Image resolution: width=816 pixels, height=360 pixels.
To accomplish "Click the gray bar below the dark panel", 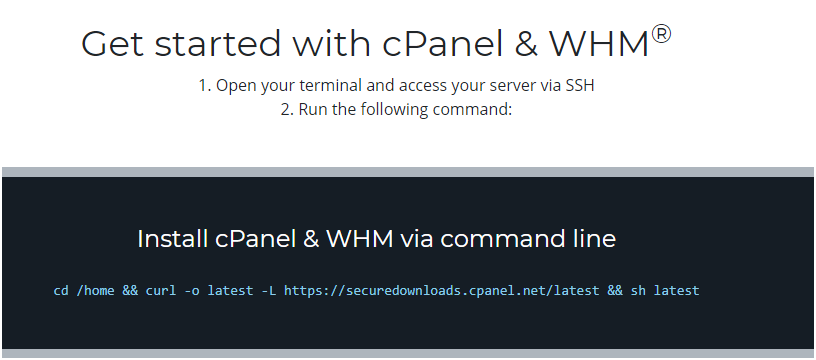I will click(x=408, y=353).
